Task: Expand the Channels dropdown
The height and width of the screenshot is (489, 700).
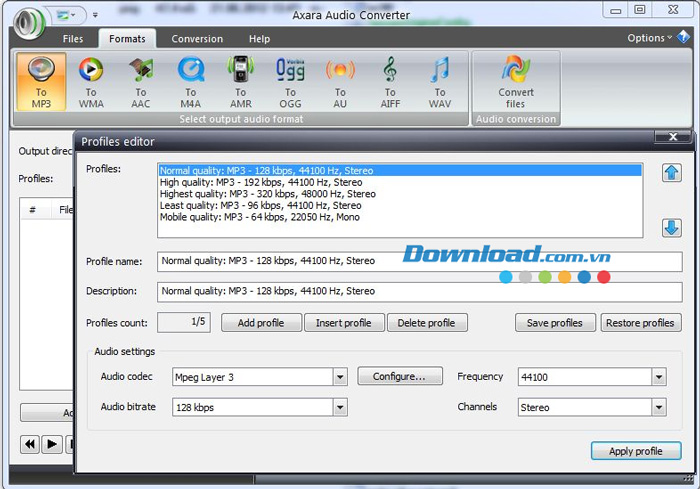Action: coord(659,407)
